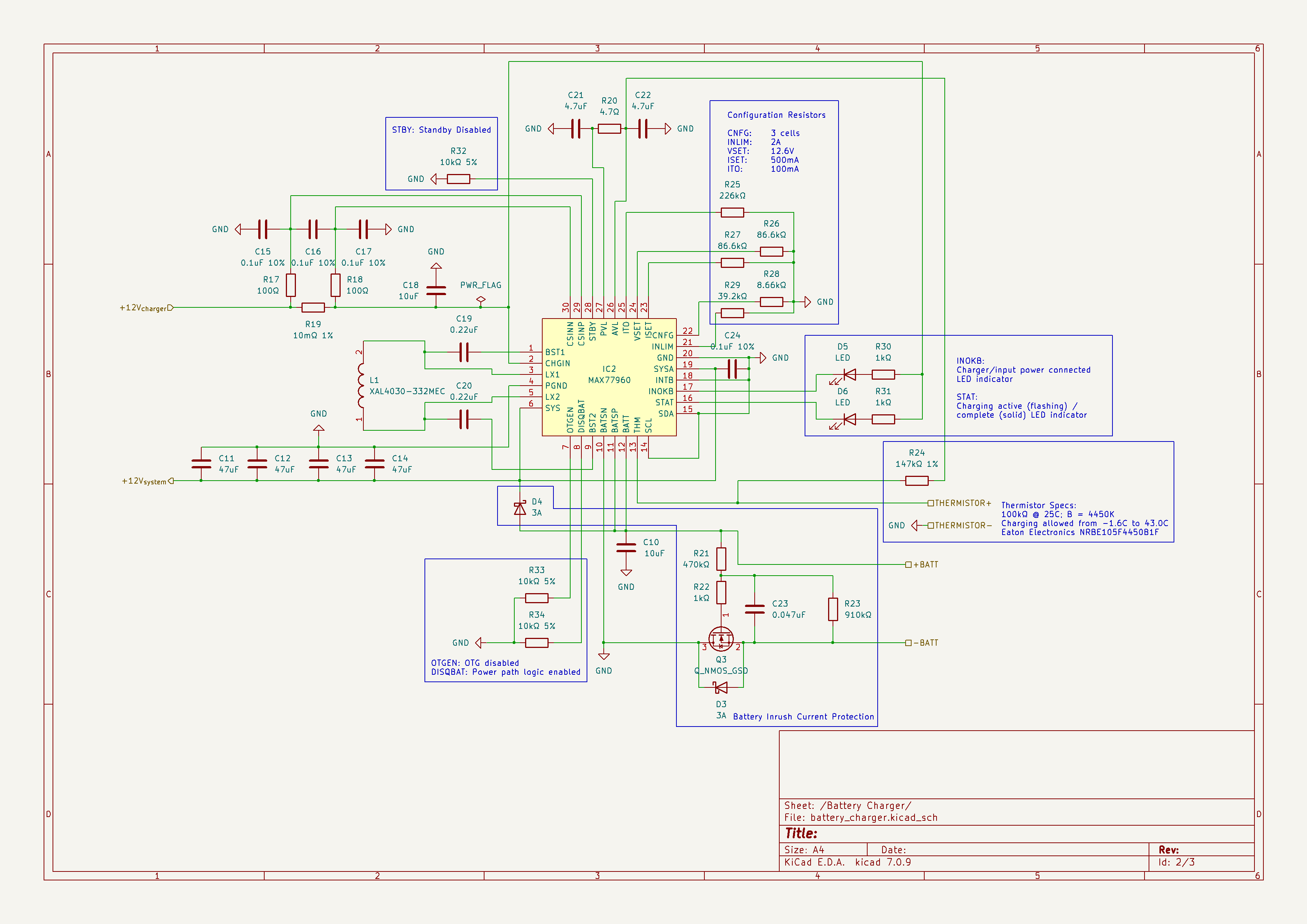The height and width of the screenshot is (924, 1307).
Task: Select the D4 diode symbol
Action: 520,508
